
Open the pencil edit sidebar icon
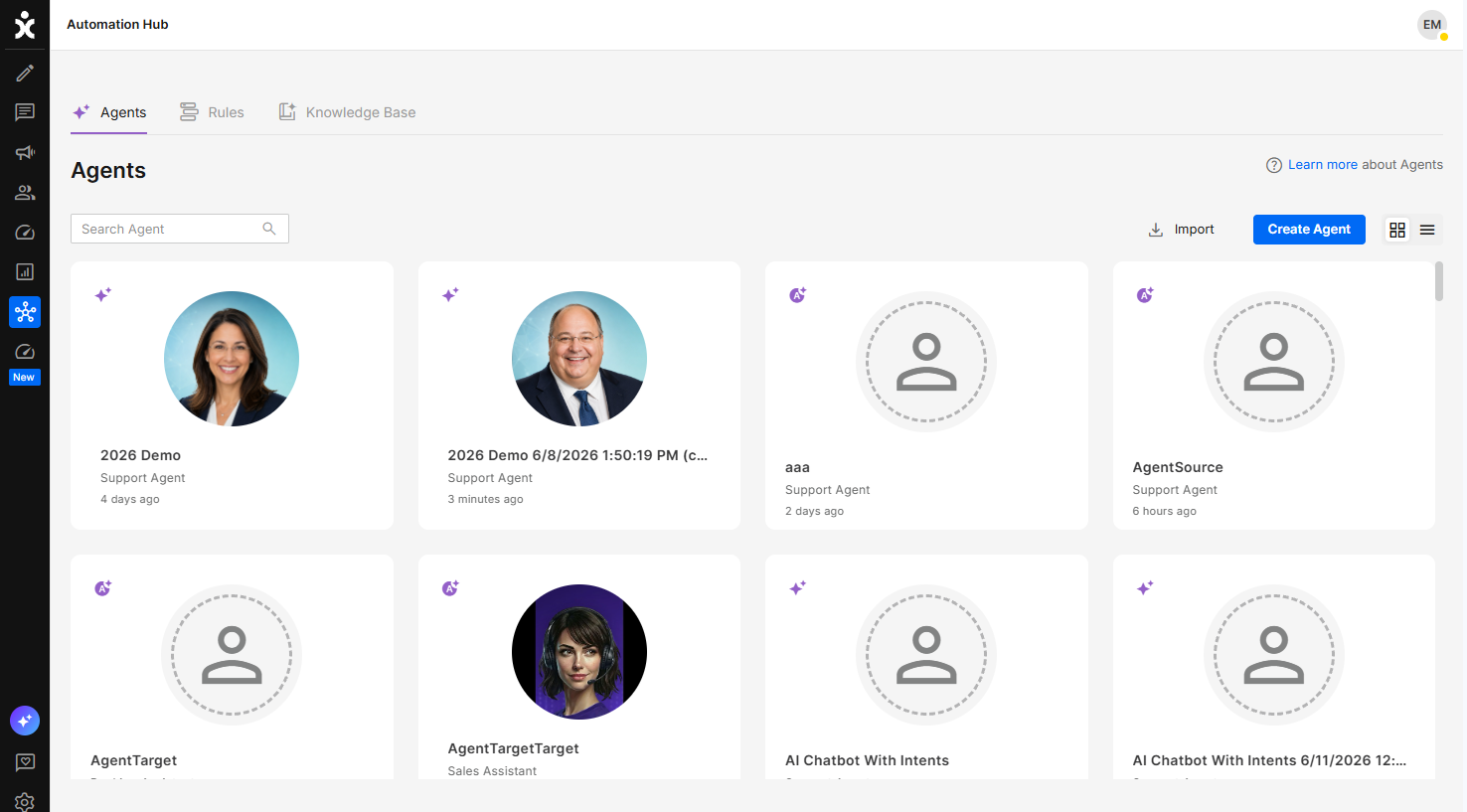click(x=25, y=73)
